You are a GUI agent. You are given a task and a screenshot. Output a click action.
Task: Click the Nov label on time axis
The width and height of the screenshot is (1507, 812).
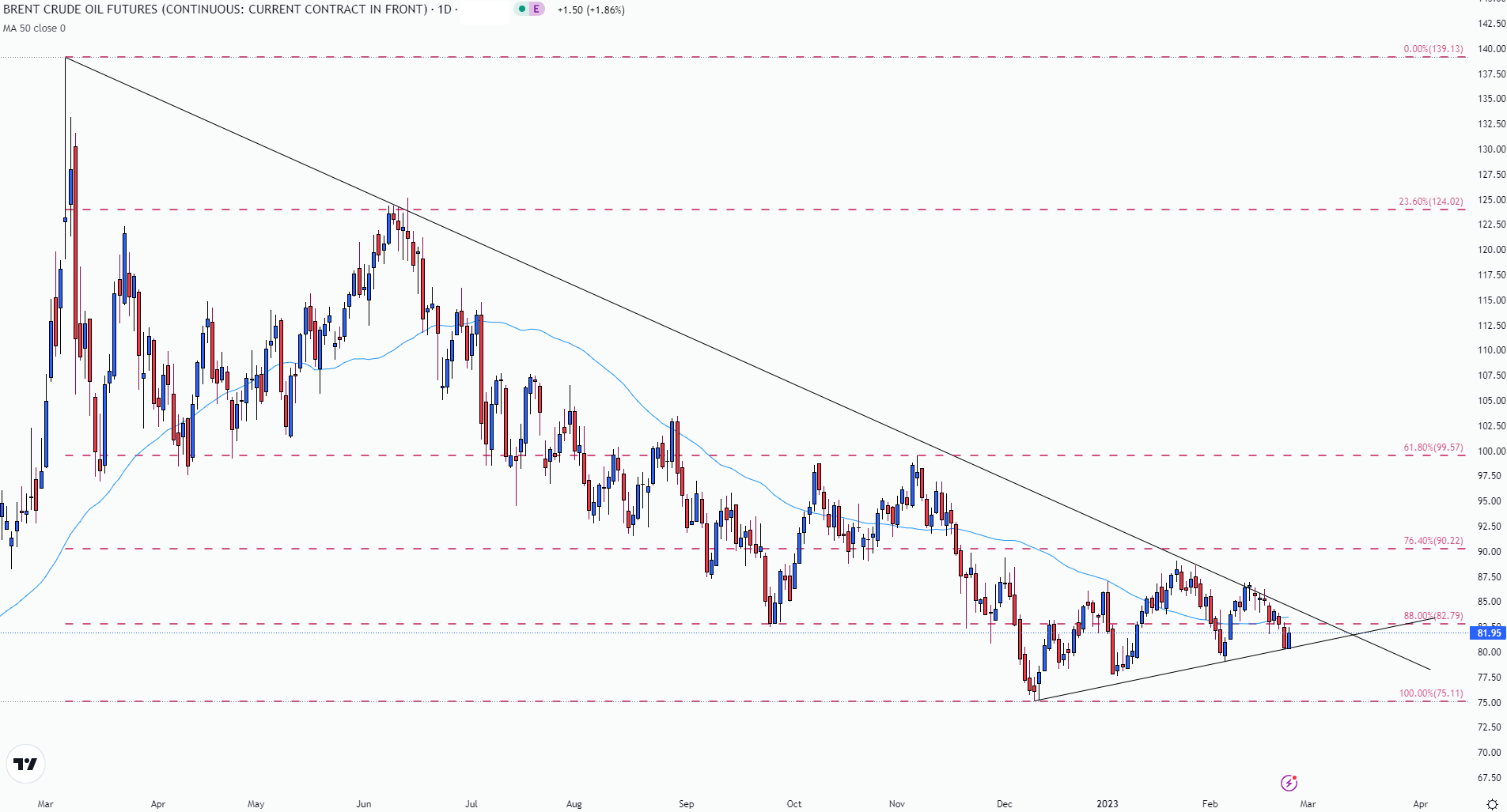pos(897,804)
